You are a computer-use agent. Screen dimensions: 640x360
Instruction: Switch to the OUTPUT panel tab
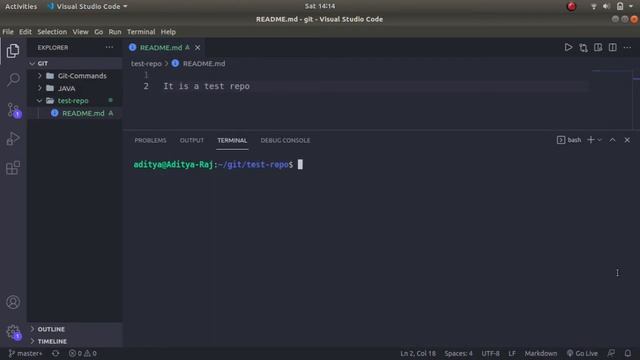tap(191, 140)
